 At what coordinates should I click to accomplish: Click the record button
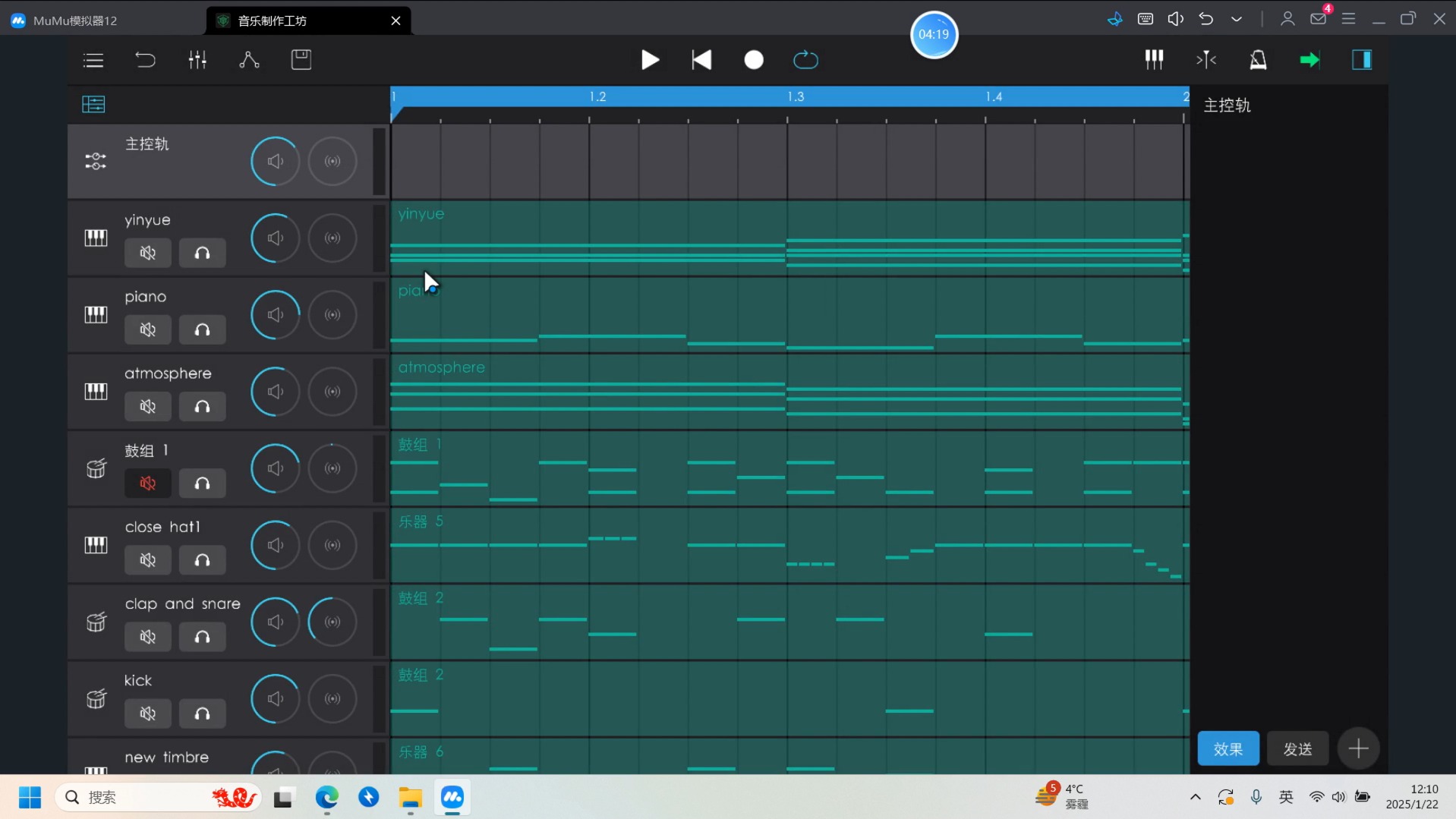tap(754, 60)
